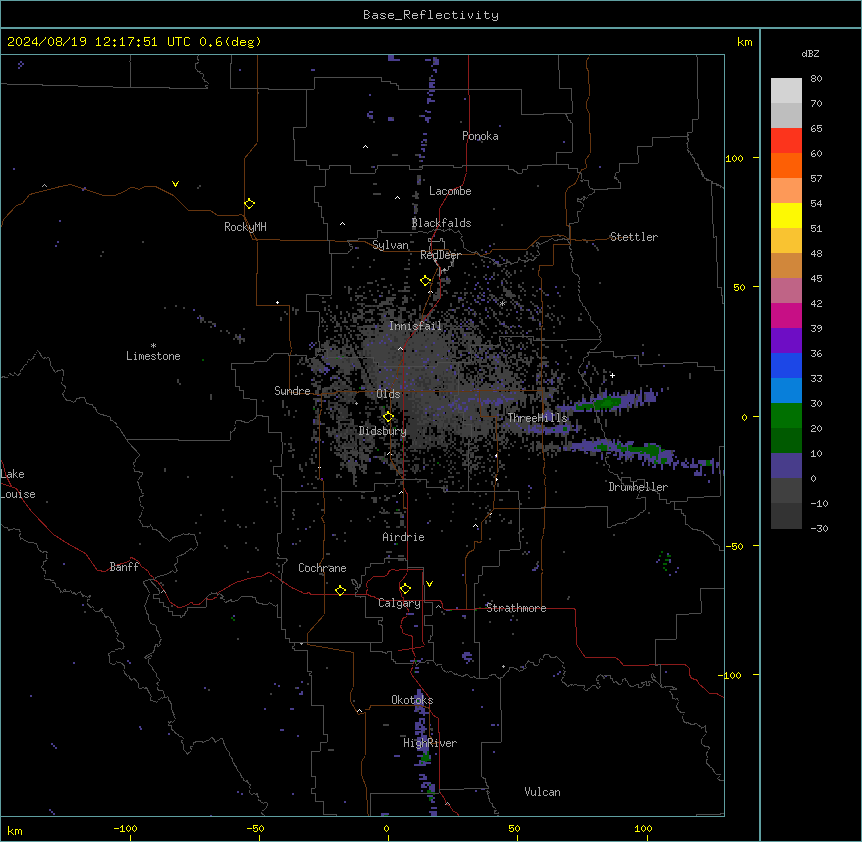Click the Strathmore label
Image resolution: width=862 pixels, height=842 pixels.
[516, 608]
